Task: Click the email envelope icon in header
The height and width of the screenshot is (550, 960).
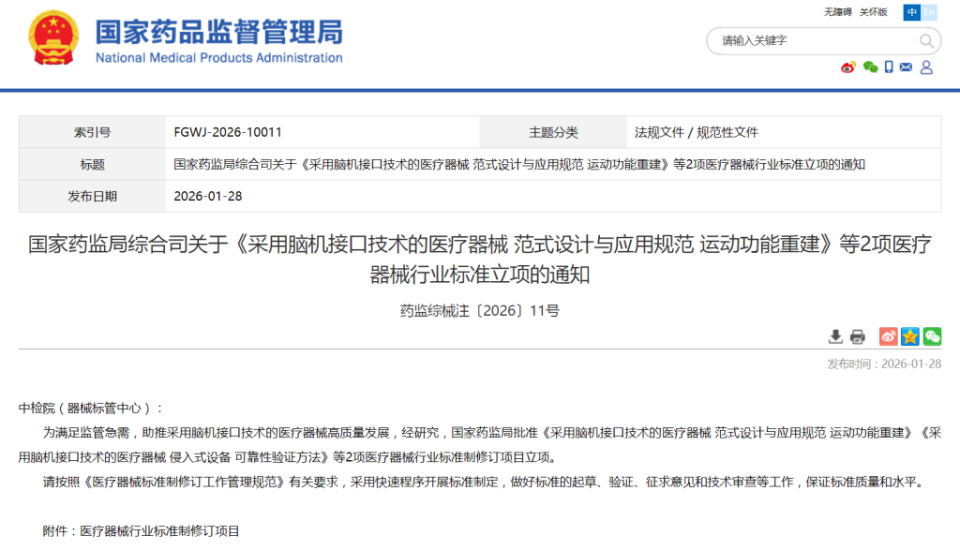Action: 906,67
